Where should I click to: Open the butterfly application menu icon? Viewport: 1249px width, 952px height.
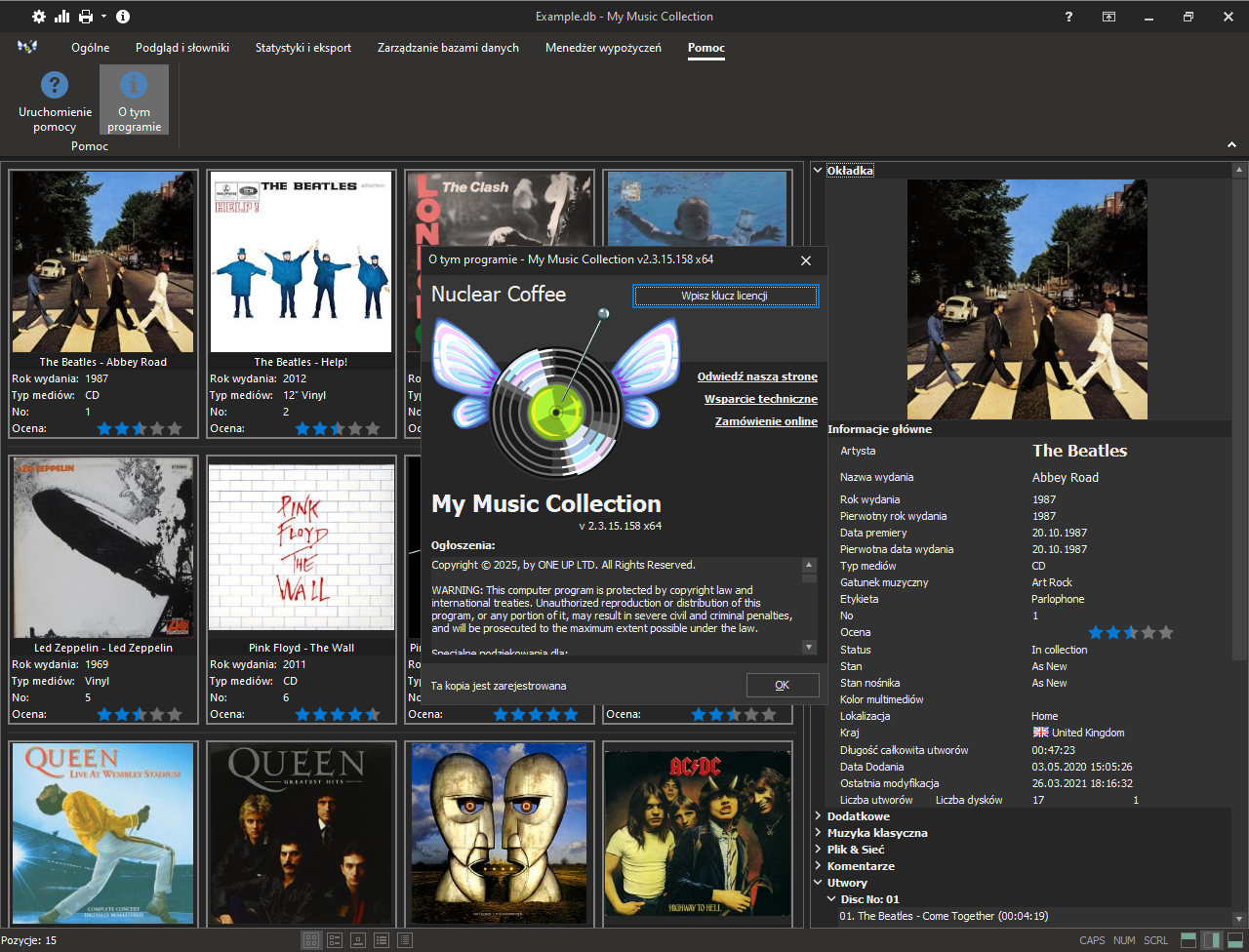tap(27, 47)
